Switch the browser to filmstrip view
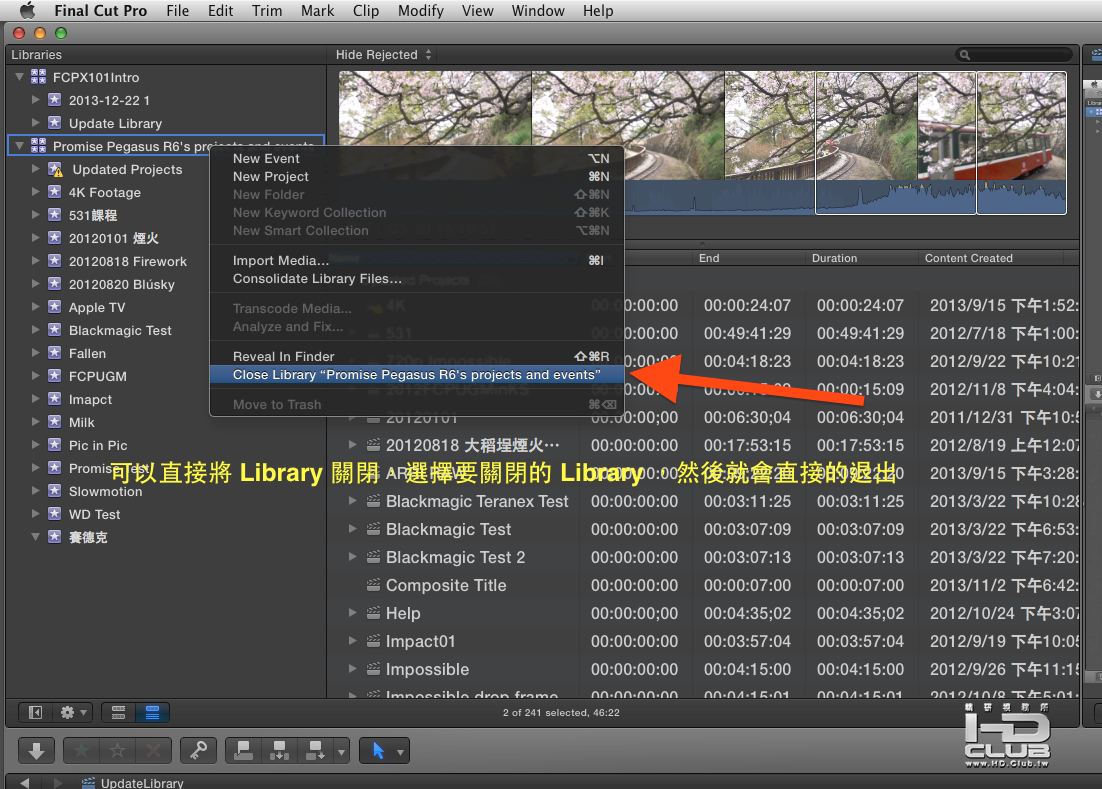 coord(119,712)
